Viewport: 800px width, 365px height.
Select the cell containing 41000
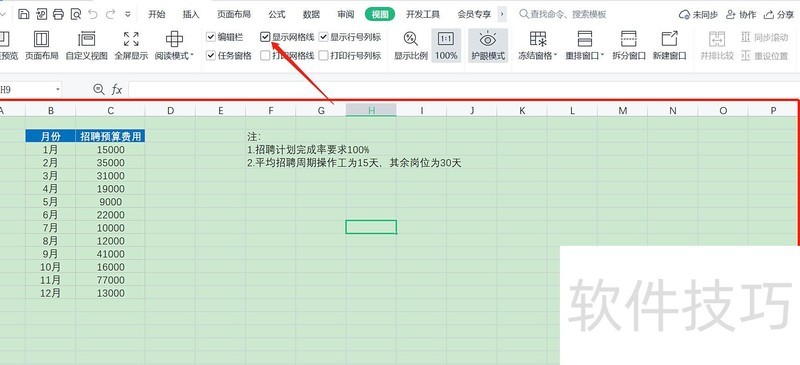[110, 254]
